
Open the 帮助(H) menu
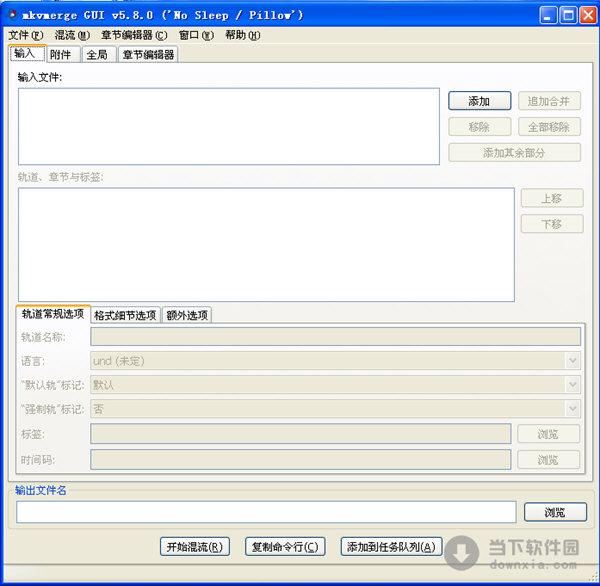coord(243,35)
